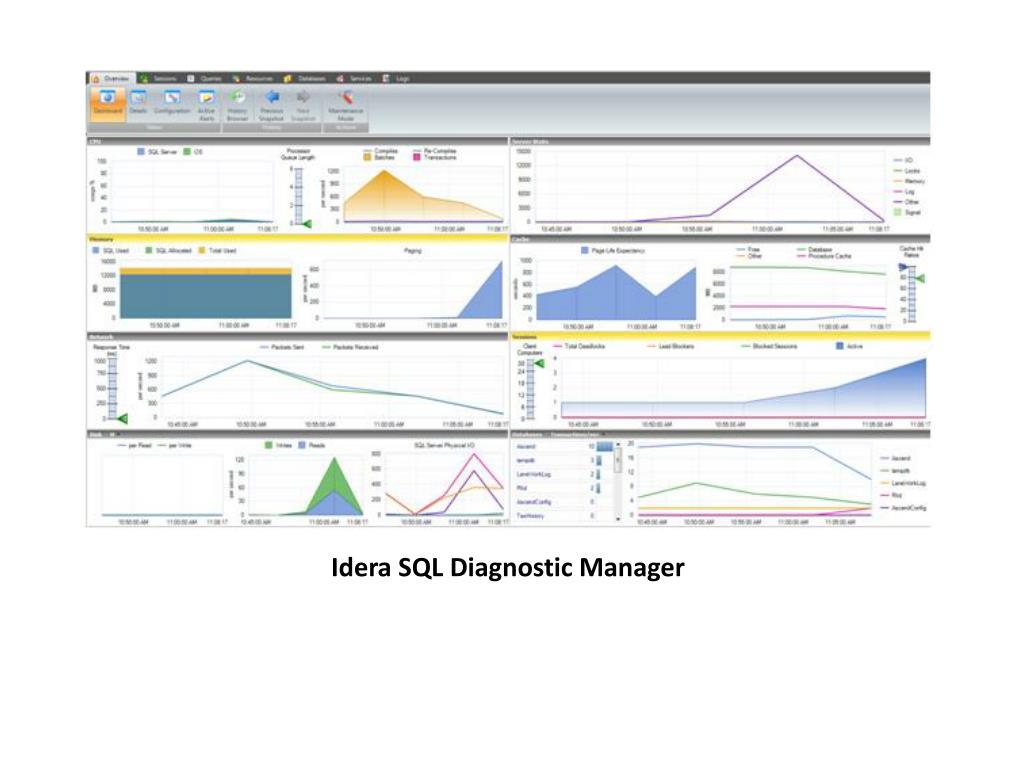Click the Cache Hit Ratios gauge marker

(920, 279)
